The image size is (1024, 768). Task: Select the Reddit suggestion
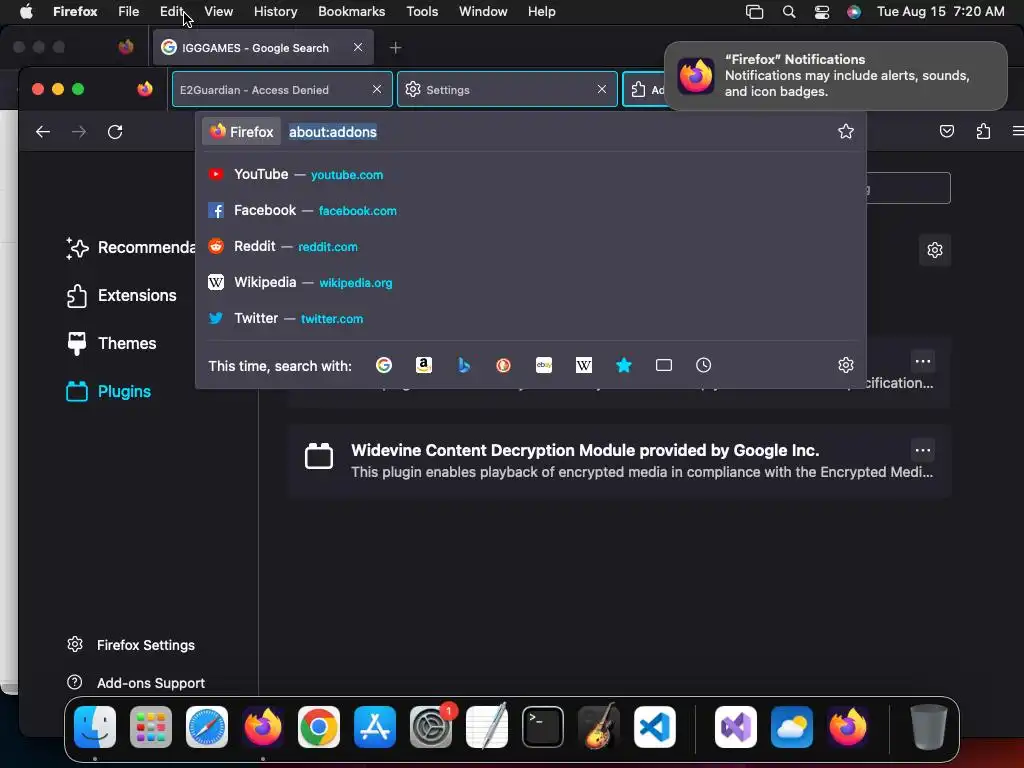530,246
